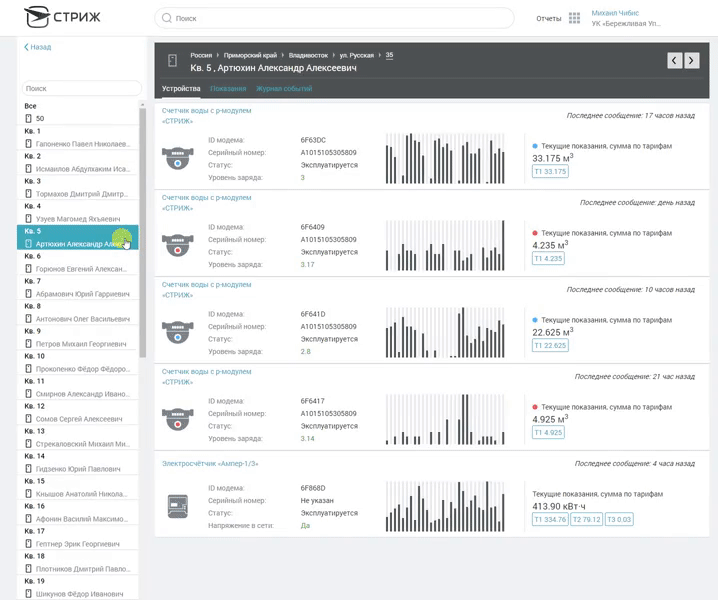
Task: Click the 413.90 кВт·ч reading
Action: pyautogui.click(x=559, y=506)
